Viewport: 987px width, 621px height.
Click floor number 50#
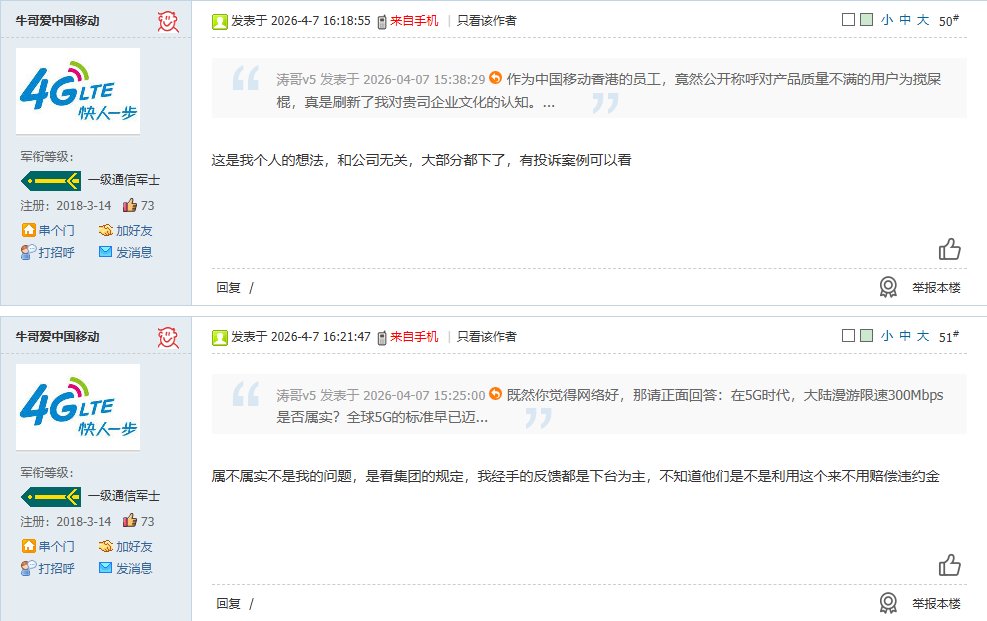point(949,21)
